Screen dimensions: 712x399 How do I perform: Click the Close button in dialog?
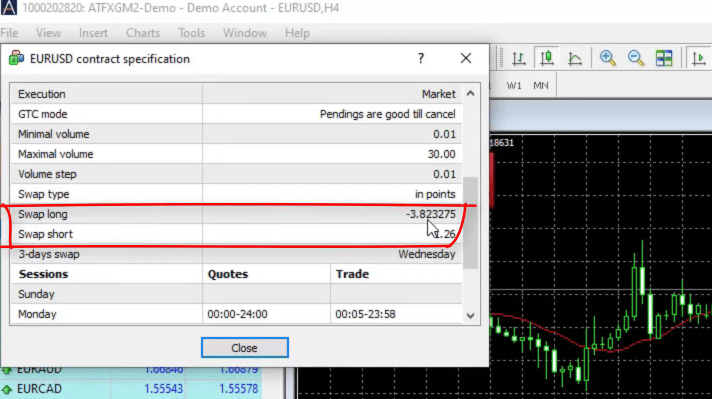tap(245, 348)
